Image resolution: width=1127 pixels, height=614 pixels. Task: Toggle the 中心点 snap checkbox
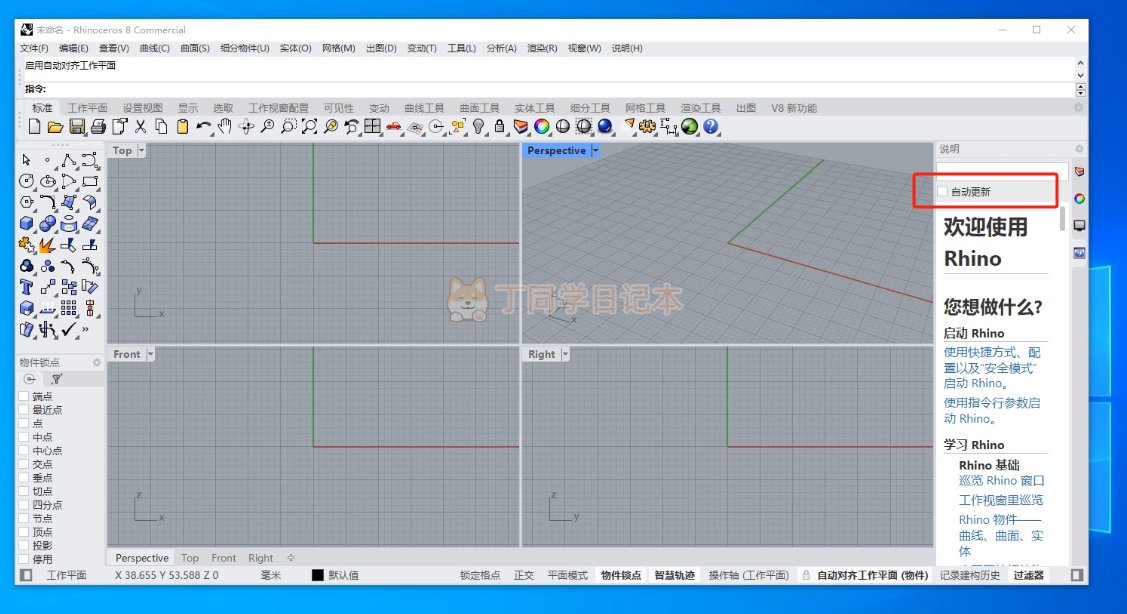click(x=24, y=451)
